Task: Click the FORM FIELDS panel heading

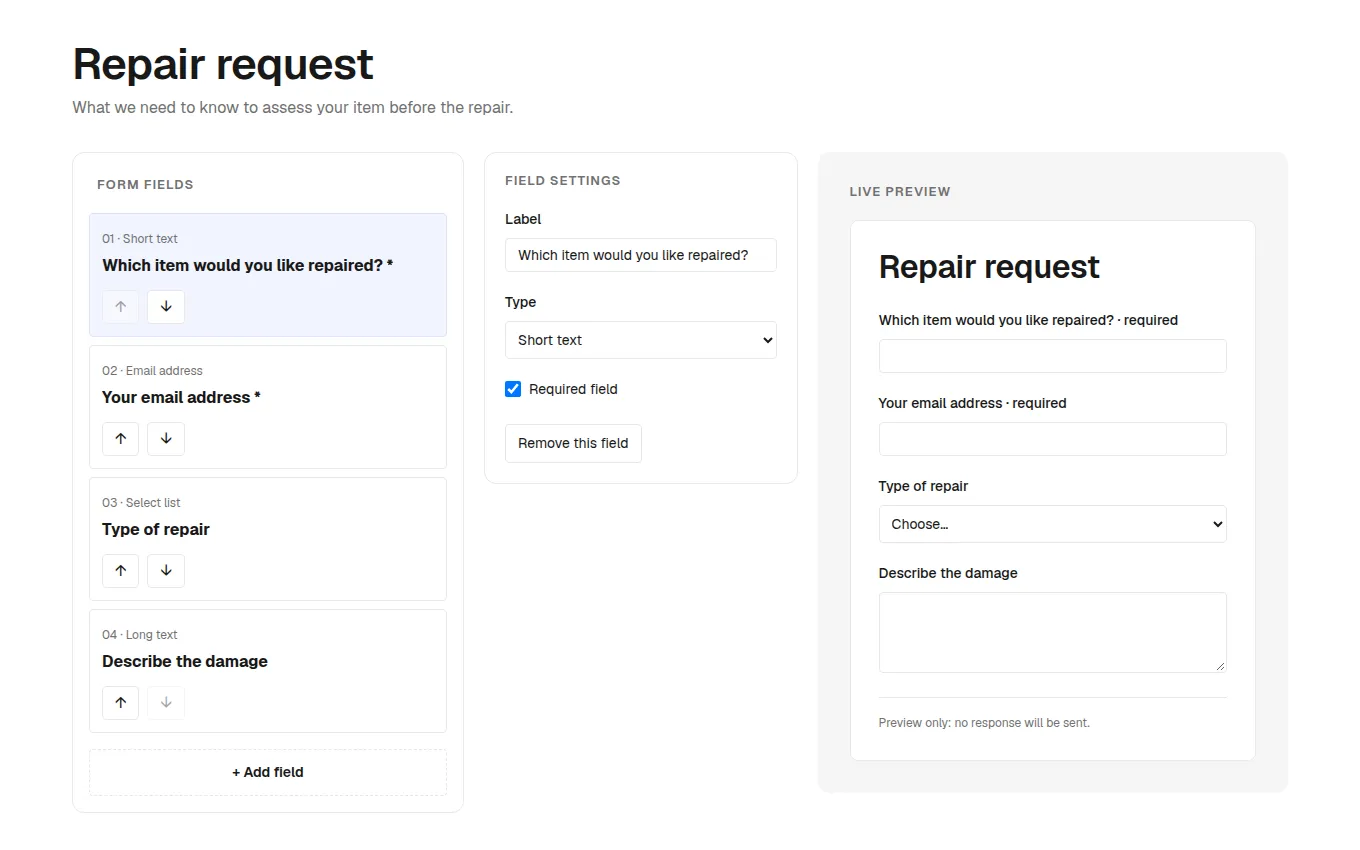Action: point(145,185)
